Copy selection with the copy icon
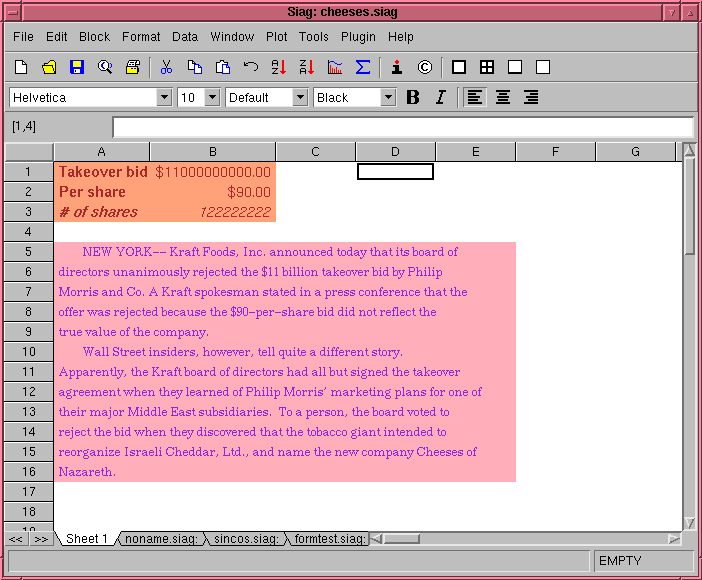702x580 pixels. click(194, 67)
